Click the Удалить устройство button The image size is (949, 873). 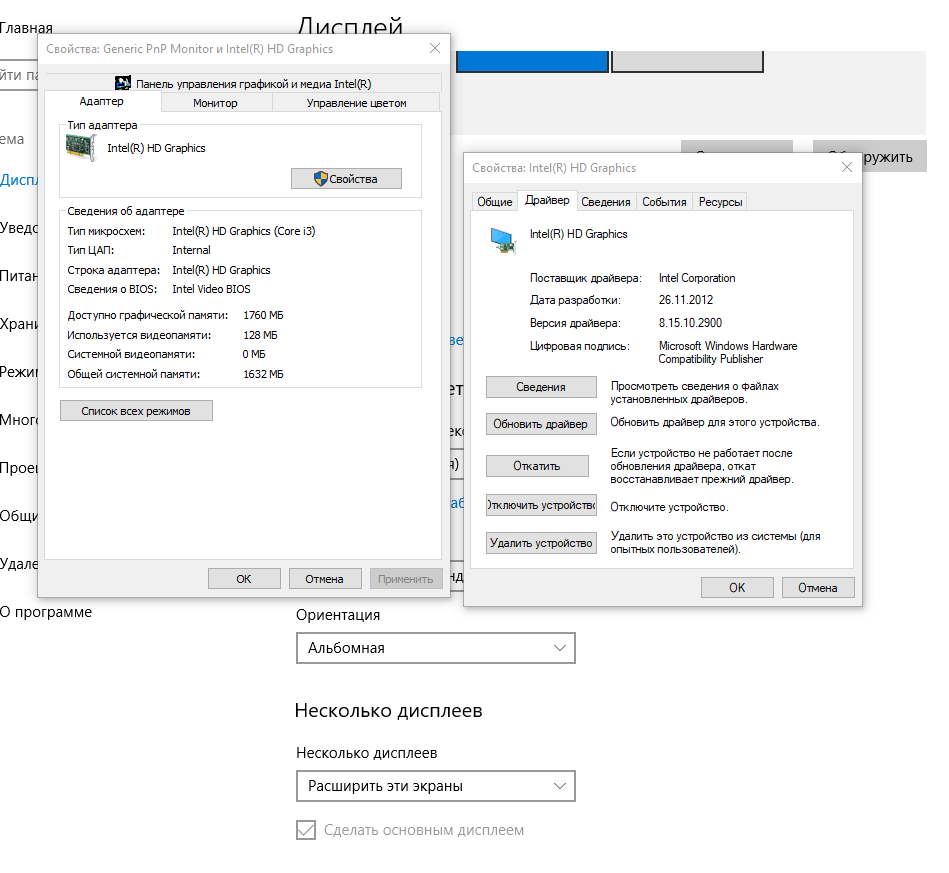click(x=541, y=543)
